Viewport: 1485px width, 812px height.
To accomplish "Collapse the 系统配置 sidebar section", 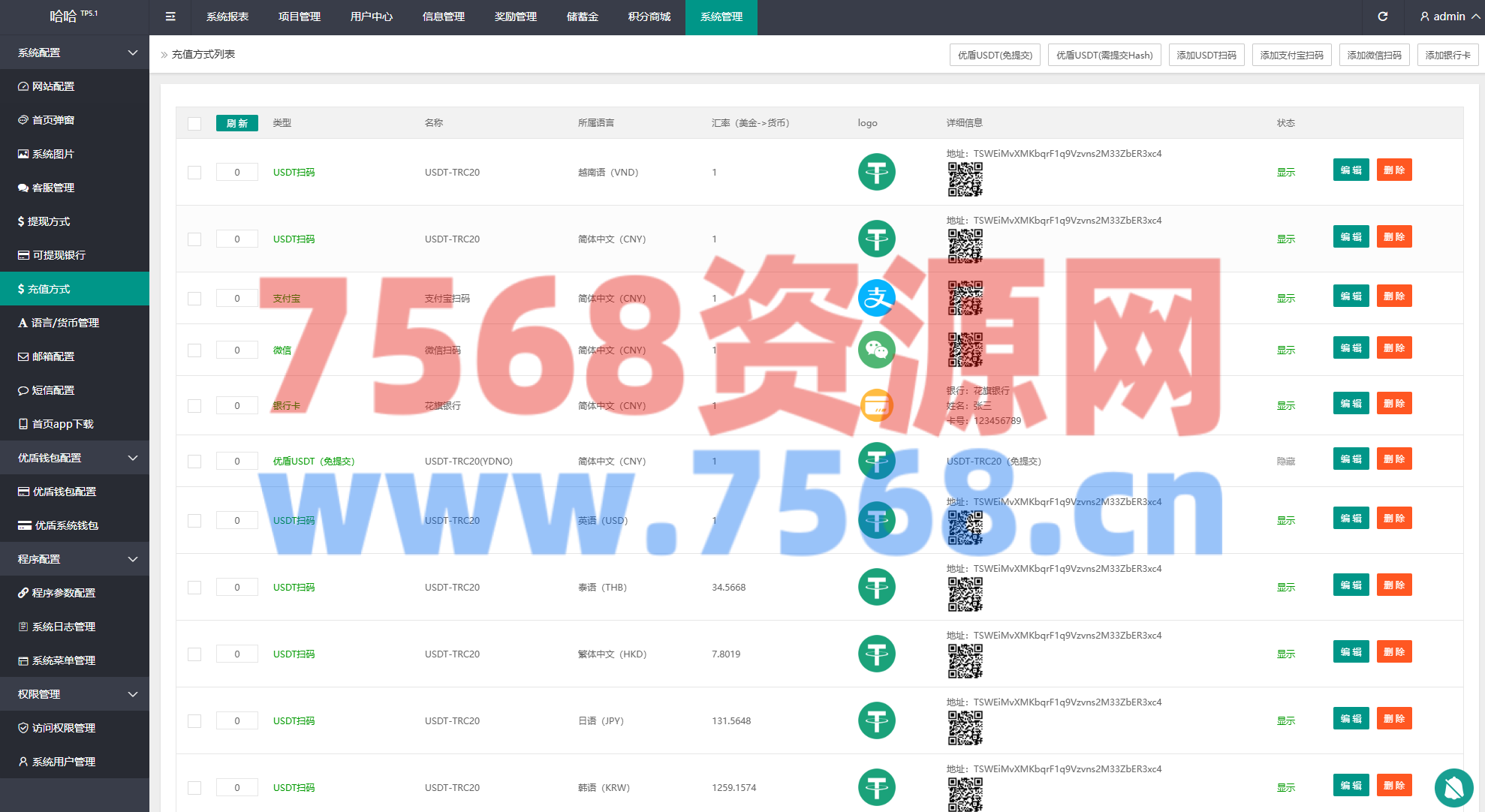I will pyautogui.click(x=74, y=53).
